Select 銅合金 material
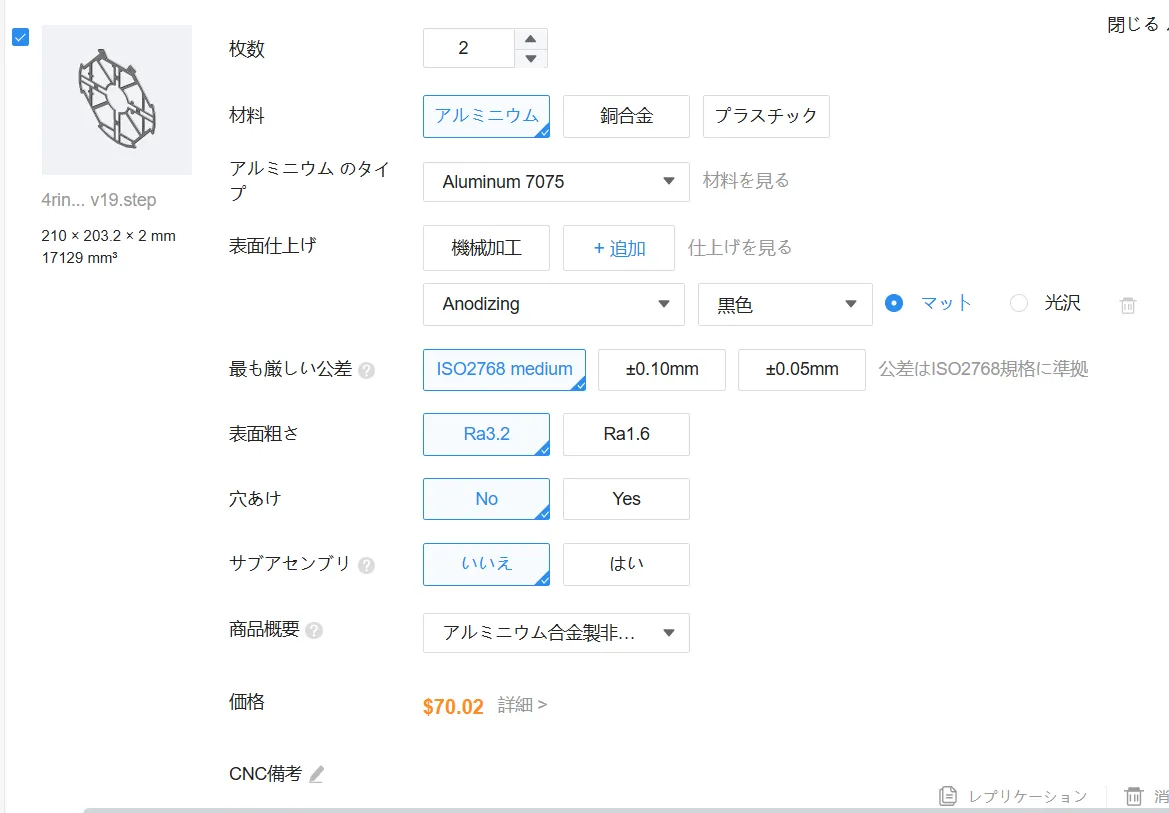 pyautogui.click(x=626, y=116)
